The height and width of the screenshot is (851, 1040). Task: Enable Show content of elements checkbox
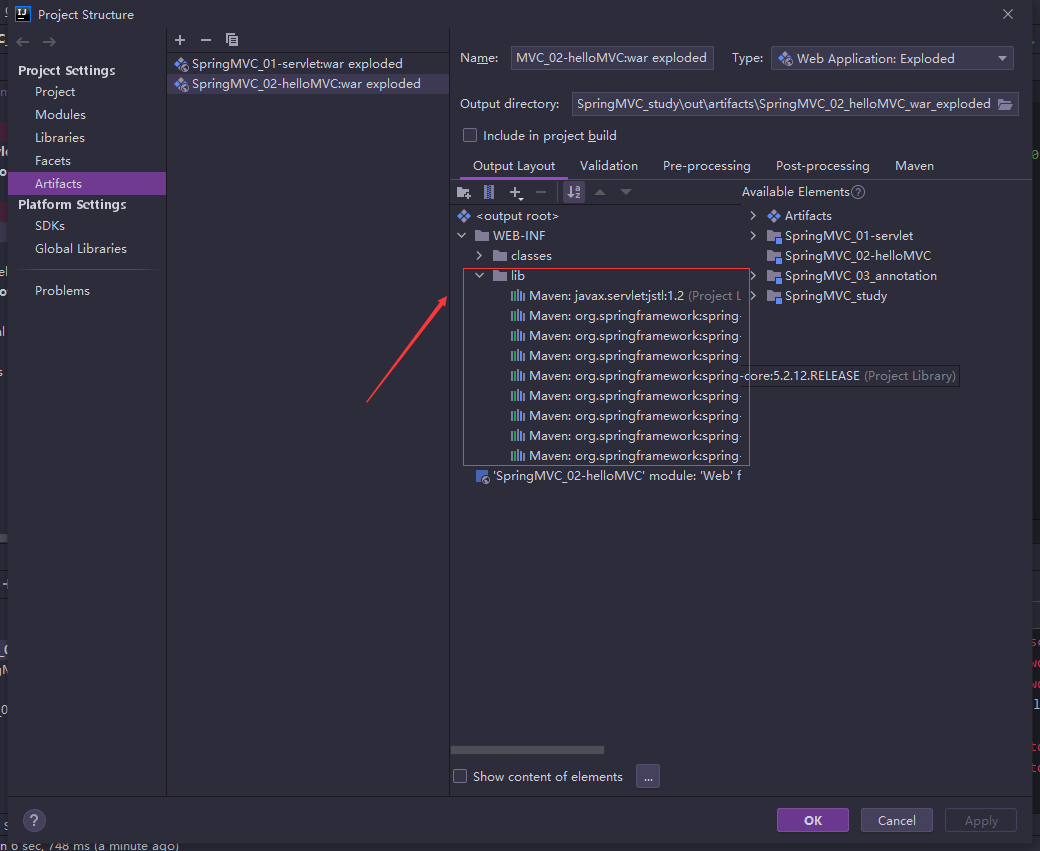pyautogui.click(x=460, y=776)
